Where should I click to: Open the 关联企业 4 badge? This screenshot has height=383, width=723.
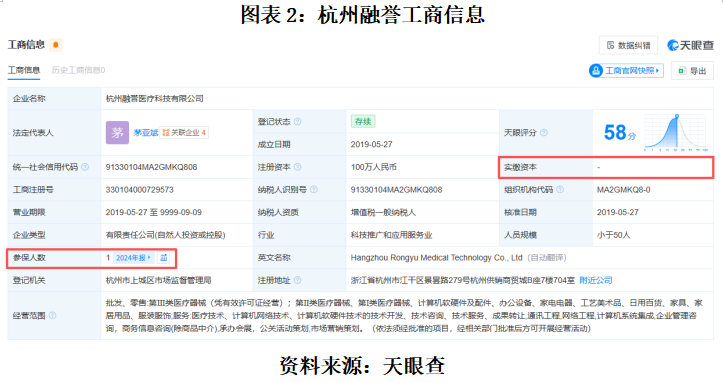tap(184, 133)
